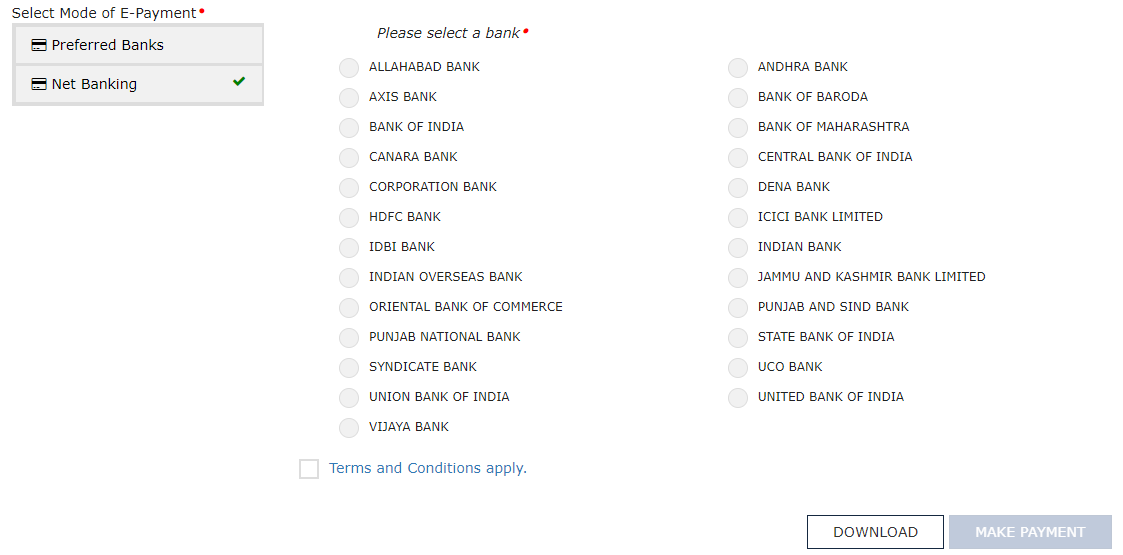Select United Bank of India option

[738, 398]
